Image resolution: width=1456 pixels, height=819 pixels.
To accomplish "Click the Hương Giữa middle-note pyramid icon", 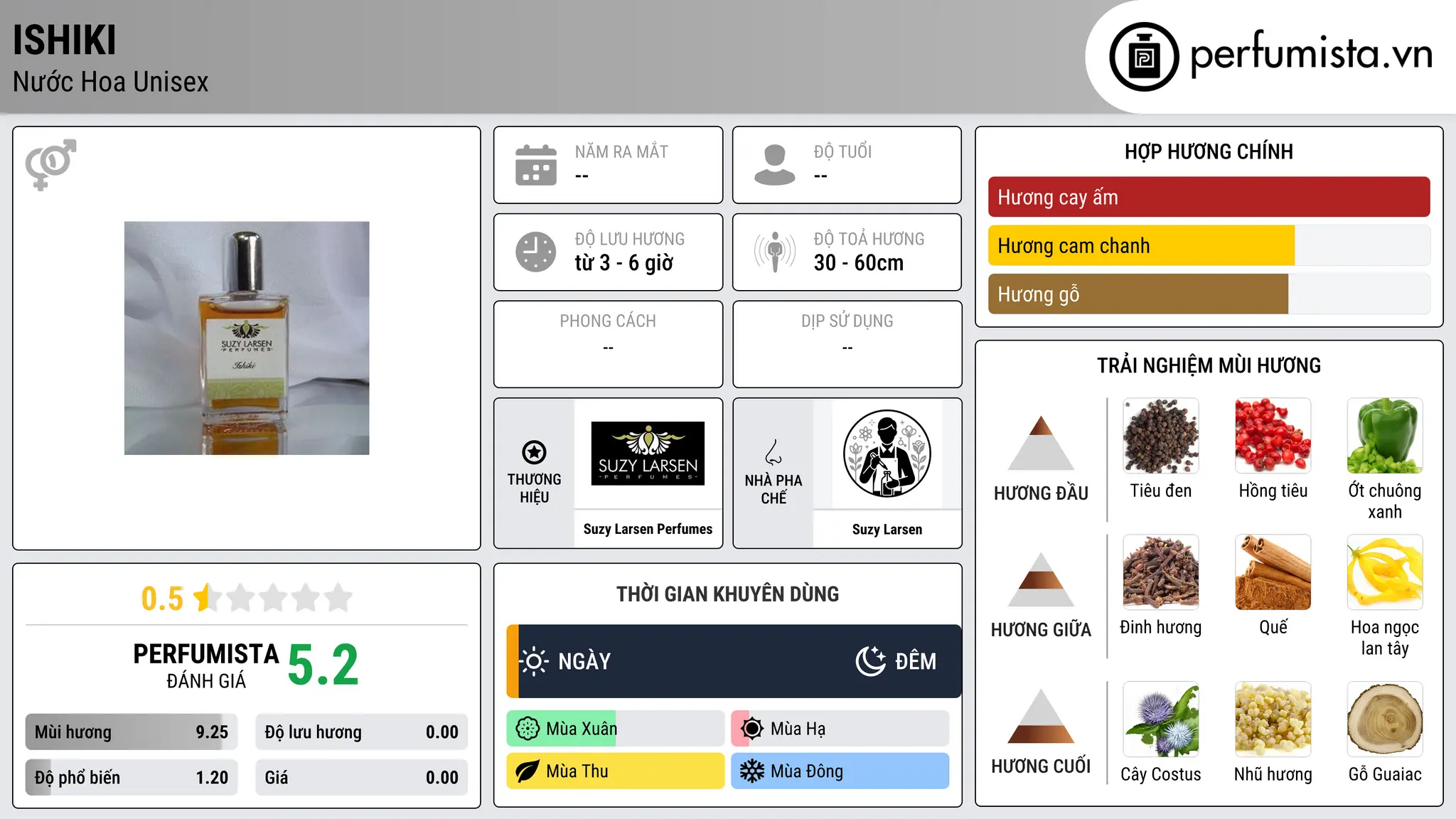I will [x=1041, y=579].
